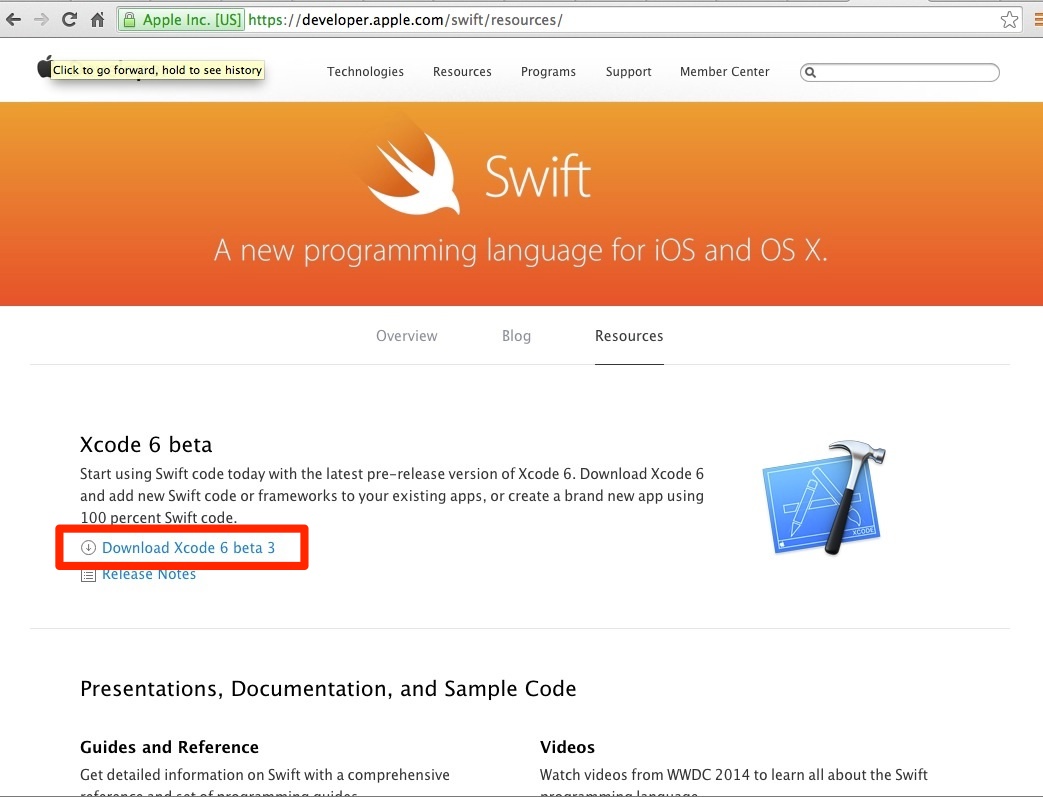Click 'Presentations, Documentation, and Sample Code' heading
This screenshot has height=797, width=1043.
[x=328, y=689]
